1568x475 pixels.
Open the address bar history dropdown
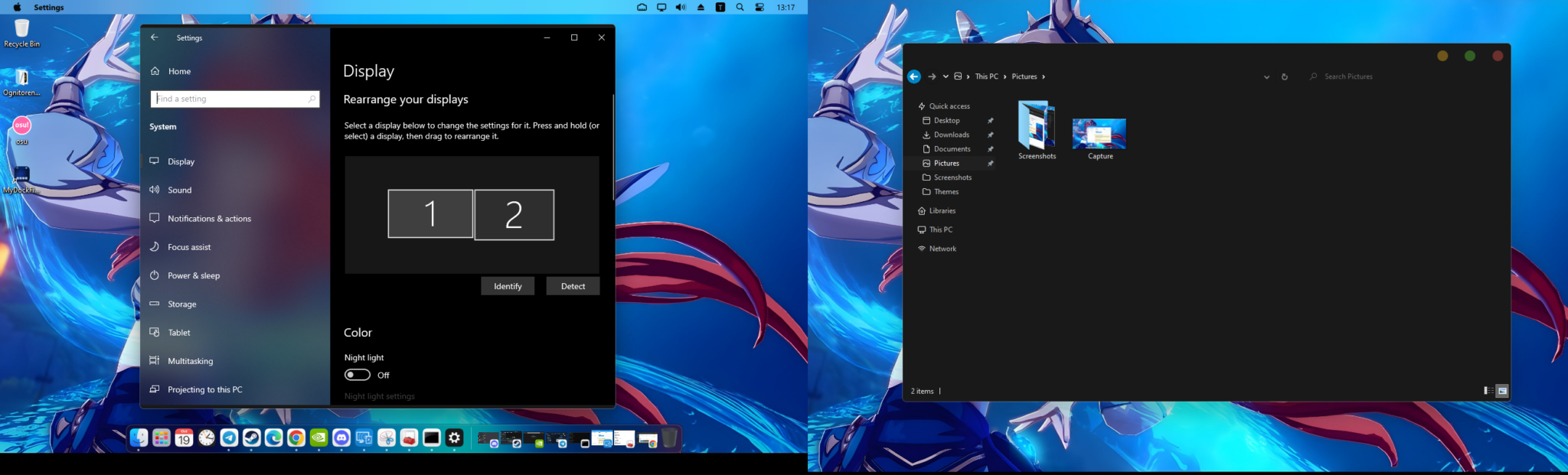pos(1266,76)
